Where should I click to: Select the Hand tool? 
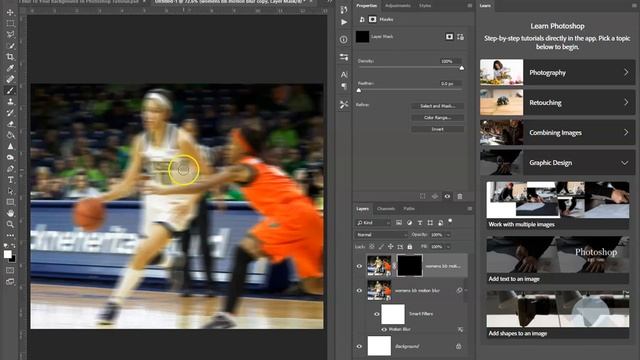[x=10, y=213]
